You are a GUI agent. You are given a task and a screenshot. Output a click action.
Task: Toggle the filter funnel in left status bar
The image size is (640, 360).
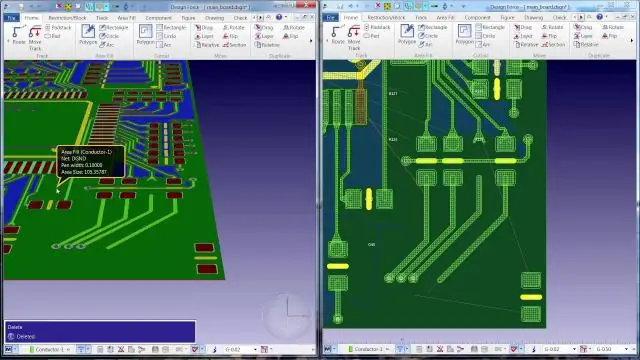click(x=81, y=349)
